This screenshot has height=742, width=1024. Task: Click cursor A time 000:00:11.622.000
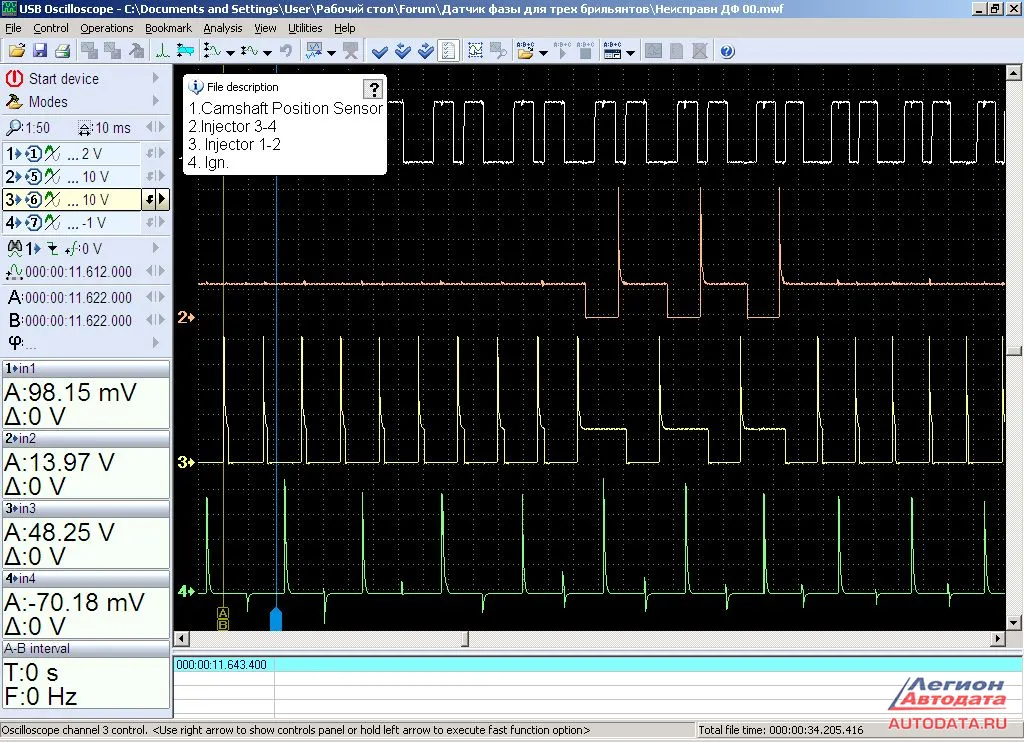78,297
